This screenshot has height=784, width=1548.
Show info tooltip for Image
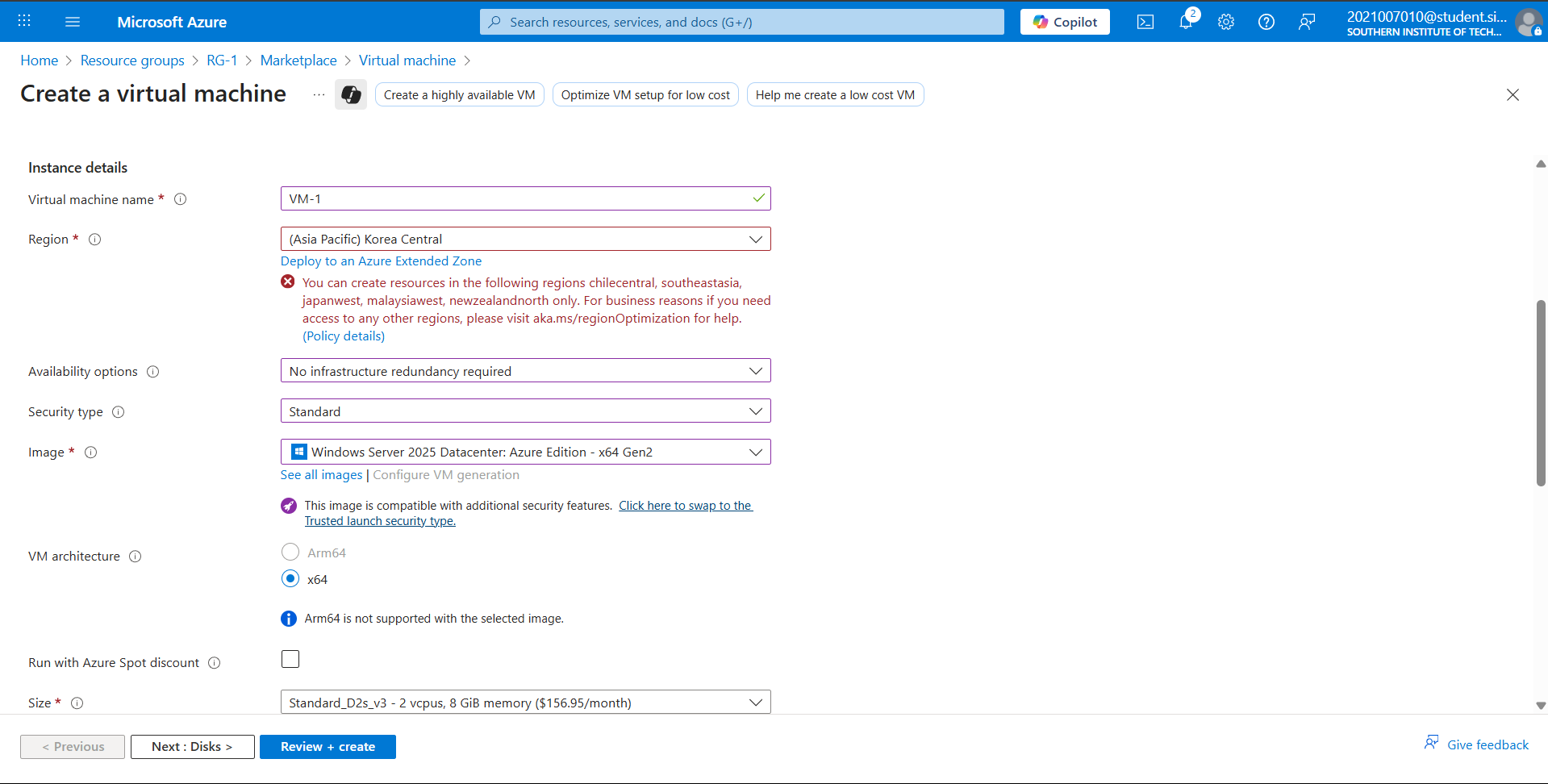(x=91, y=452)
